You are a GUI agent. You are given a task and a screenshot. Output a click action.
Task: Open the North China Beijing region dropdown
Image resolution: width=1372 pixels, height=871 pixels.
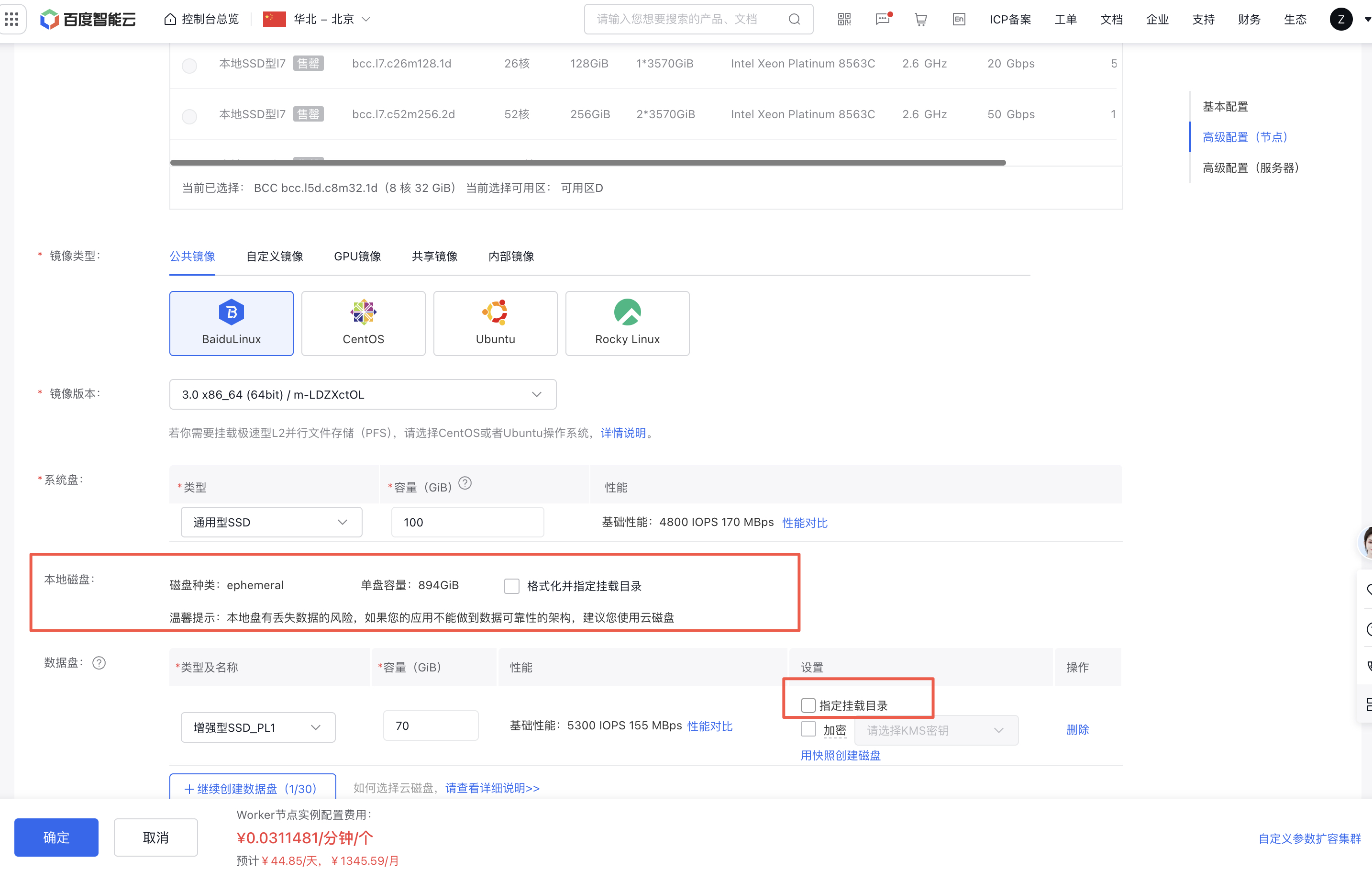(317, 19)
